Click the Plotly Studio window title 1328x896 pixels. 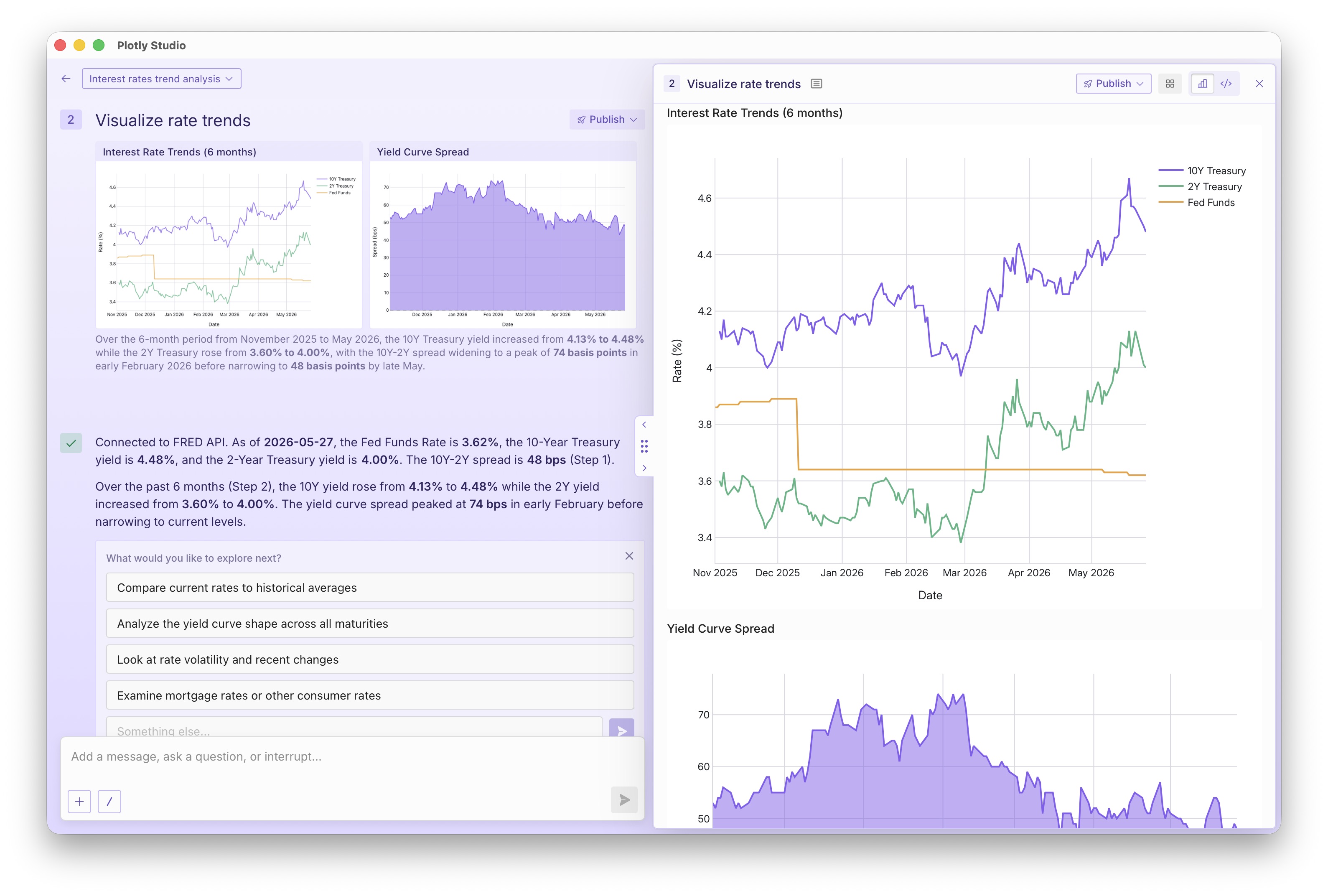(151, 45)
